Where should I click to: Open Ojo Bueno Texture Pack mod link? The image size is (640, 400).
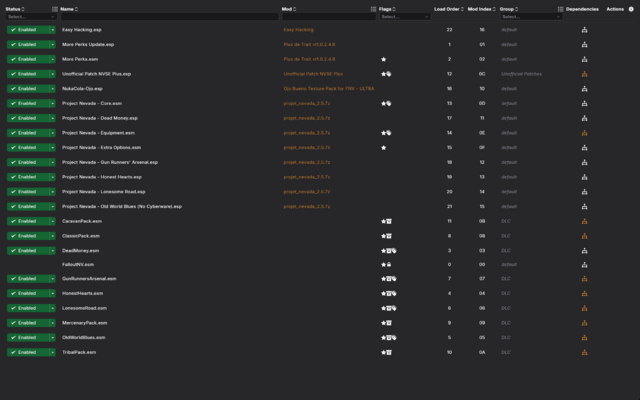pos(329,89)
